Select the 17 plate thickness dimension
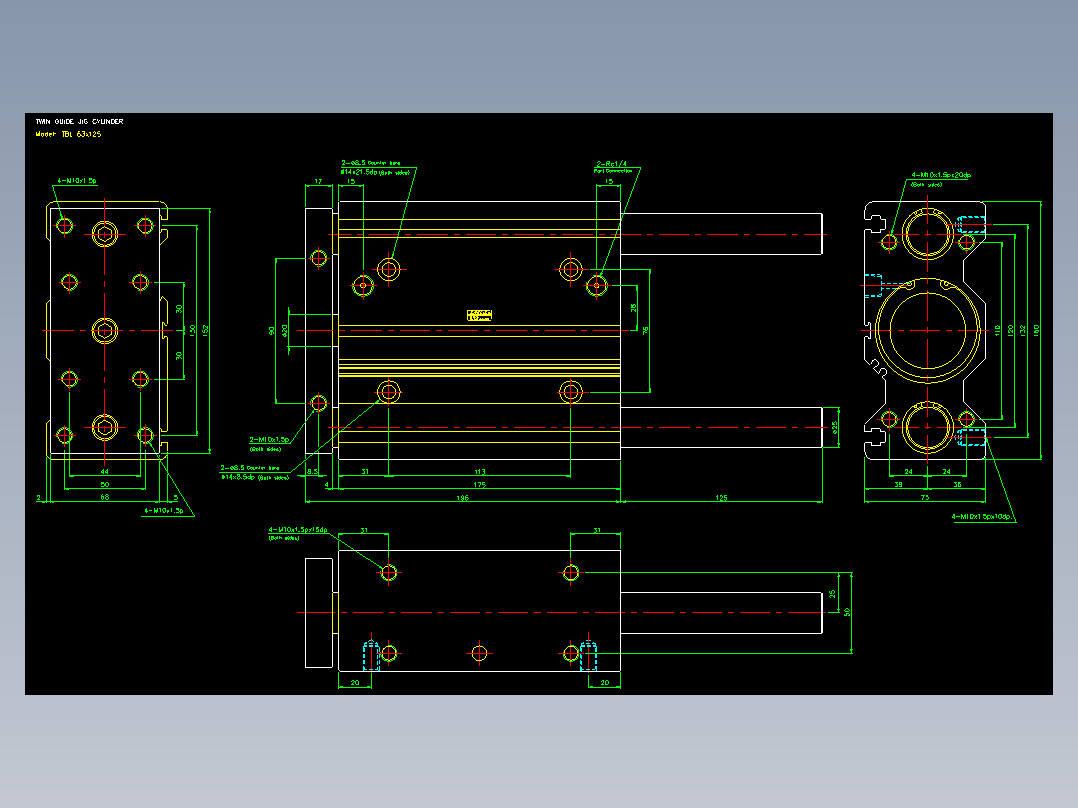The width and height of the screenshot is (1078, 808). pyautogui.click(x=318, y=182)
